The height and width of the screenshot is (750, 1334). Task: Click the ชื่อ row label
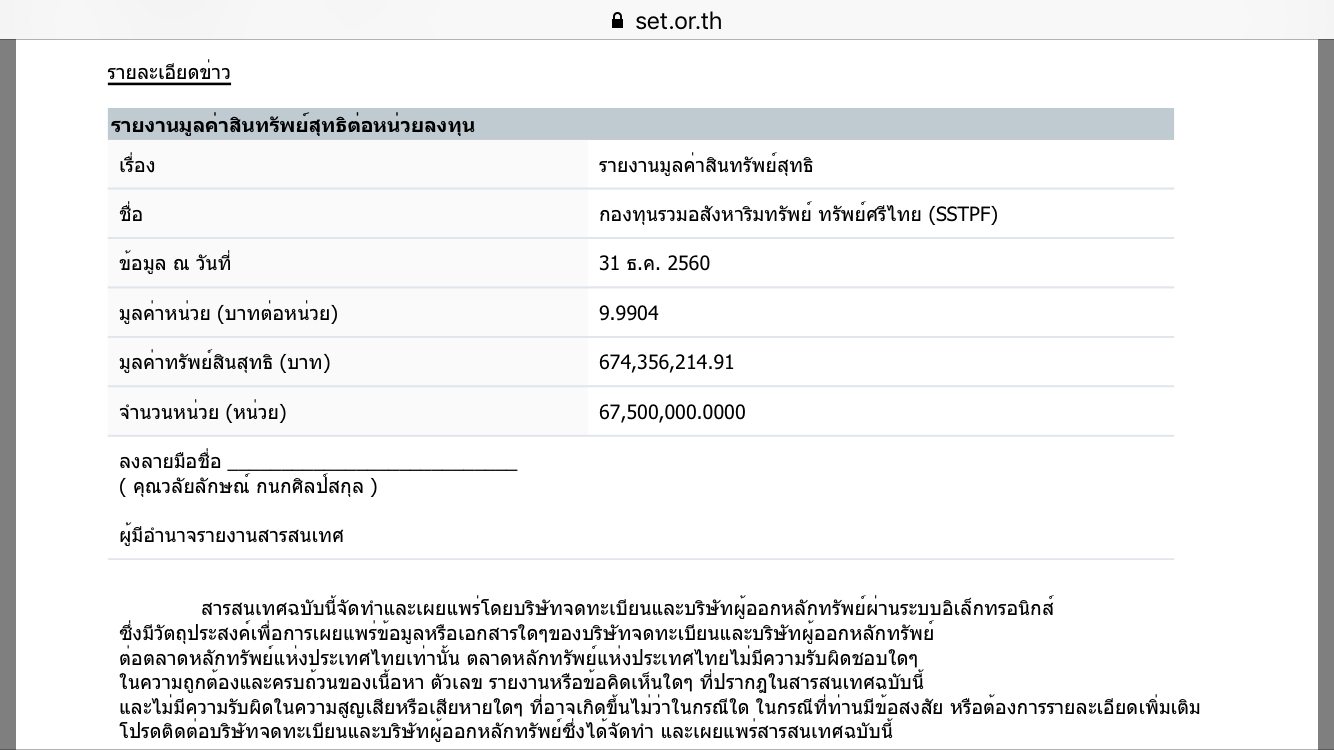click(130, 214)
